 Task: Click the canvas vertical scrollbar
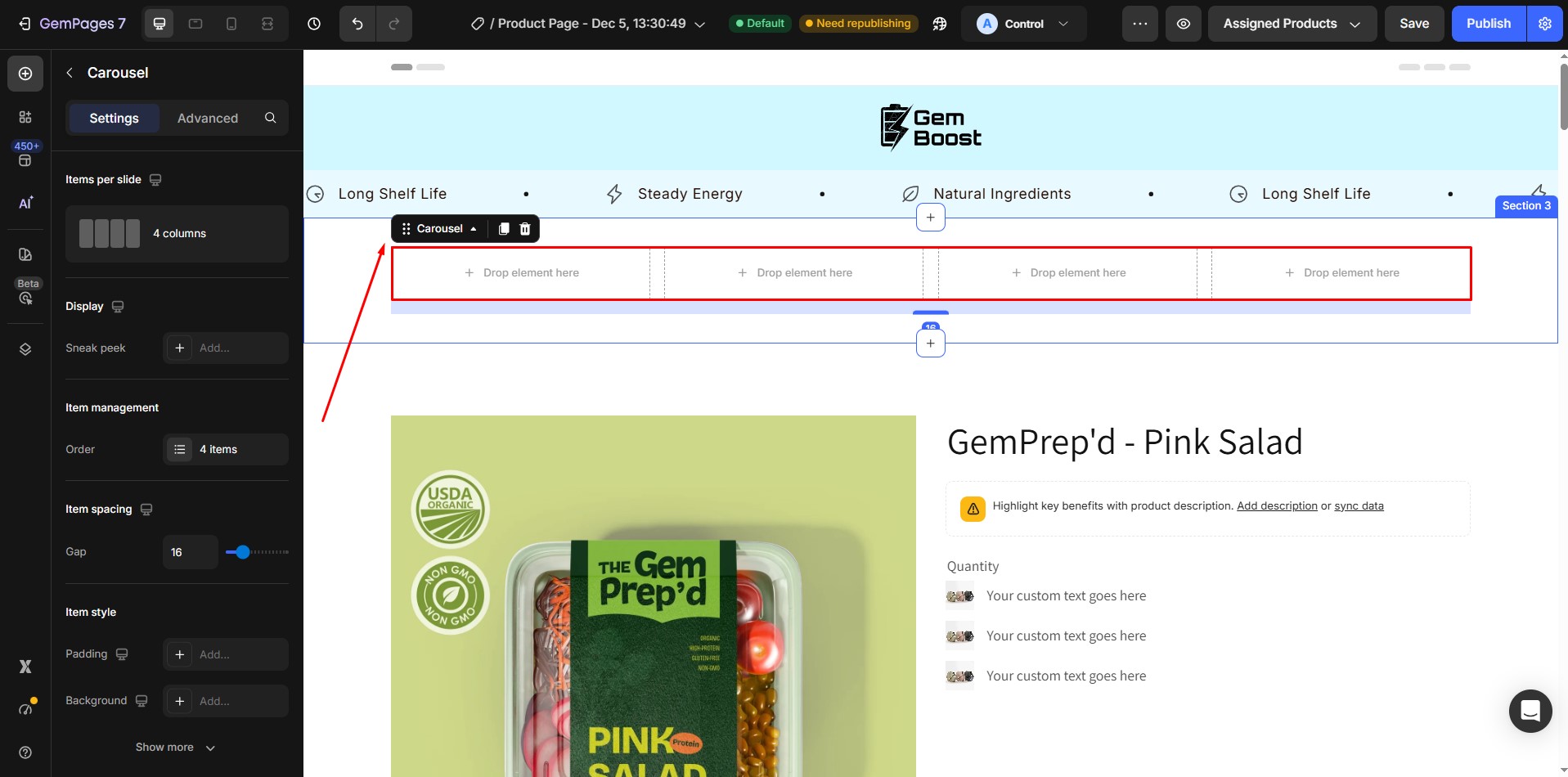(x=1563, y=97)
